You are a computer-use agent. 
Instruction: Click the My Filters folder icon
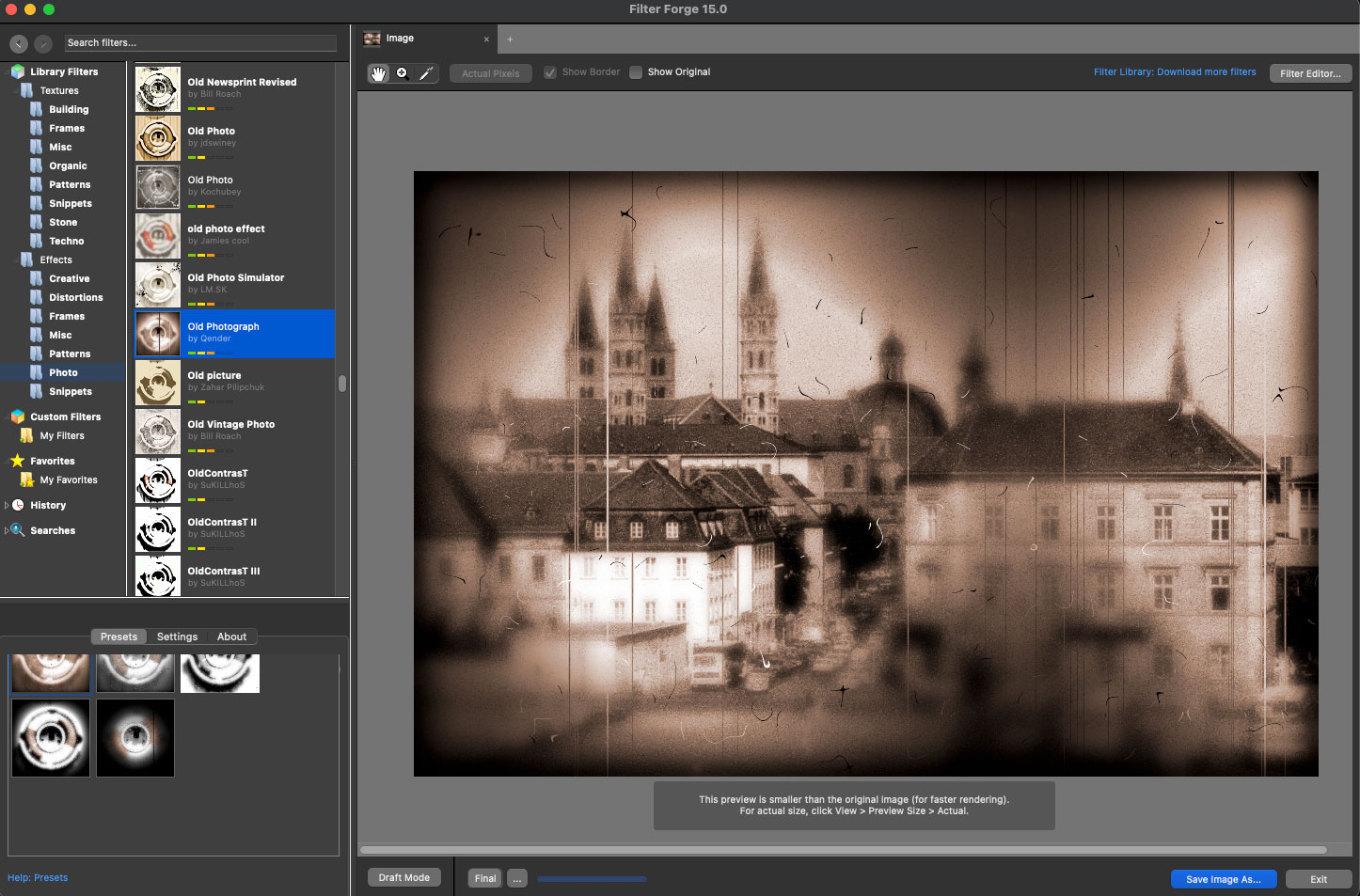(26, 436)
